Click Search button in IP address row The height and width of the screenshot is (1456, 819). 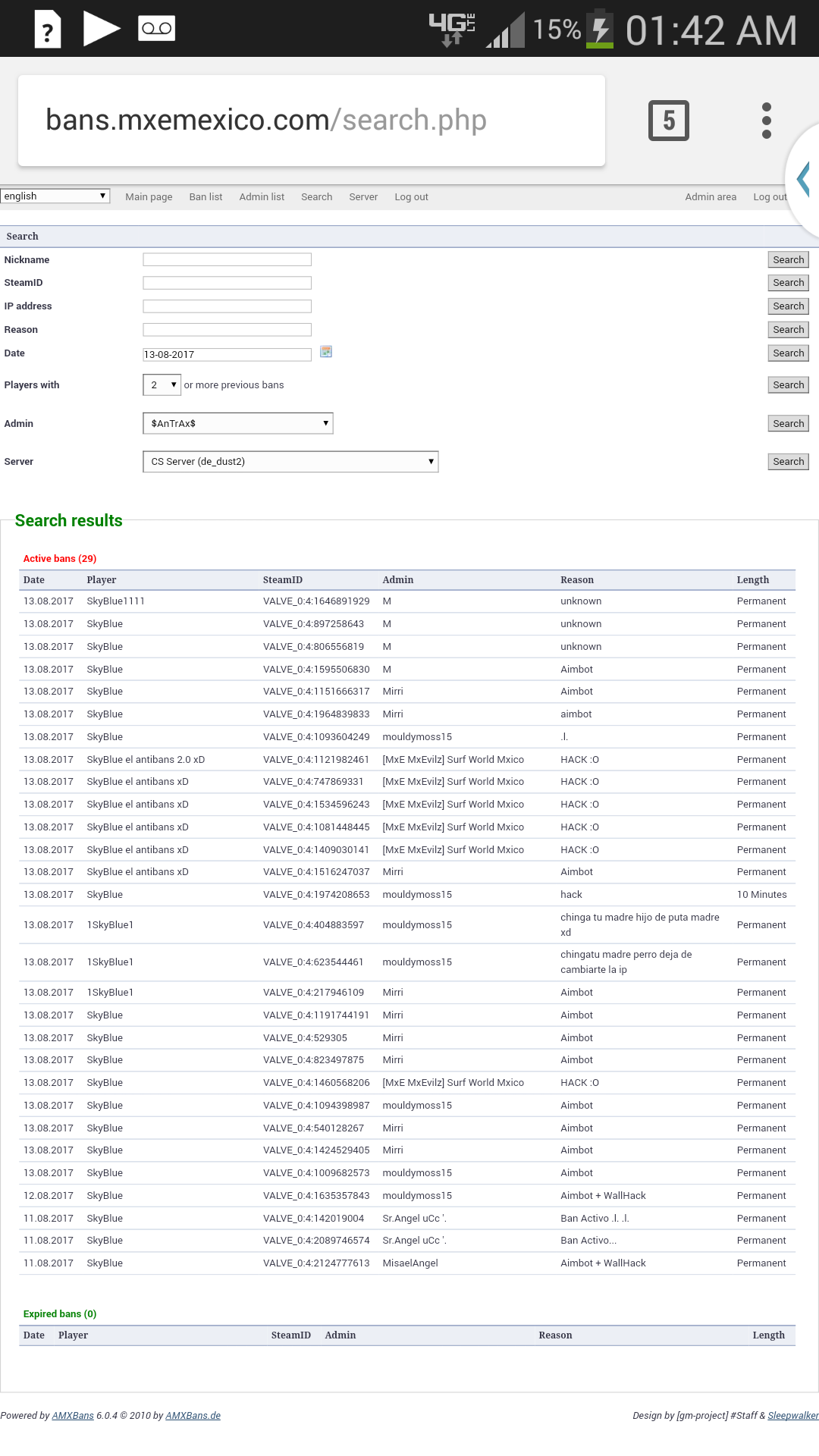789,306
